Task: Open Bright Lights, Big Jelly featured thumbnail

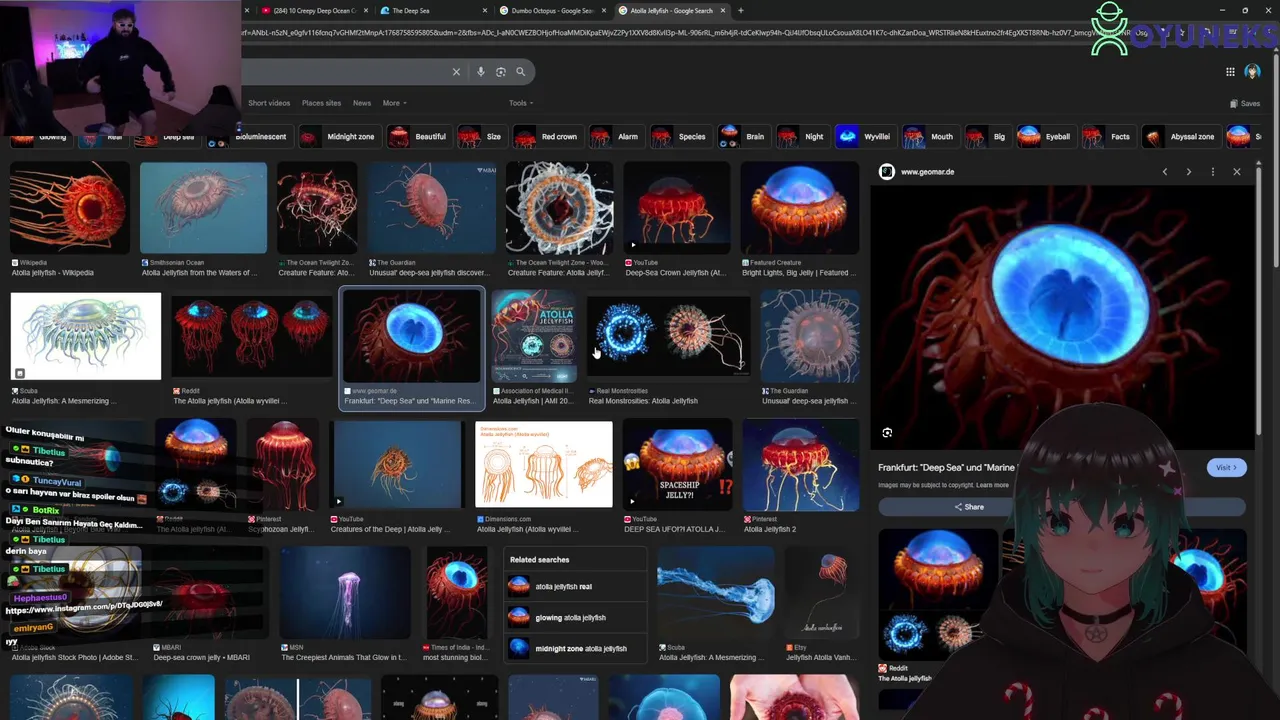Action: click(x=799, y=208)
